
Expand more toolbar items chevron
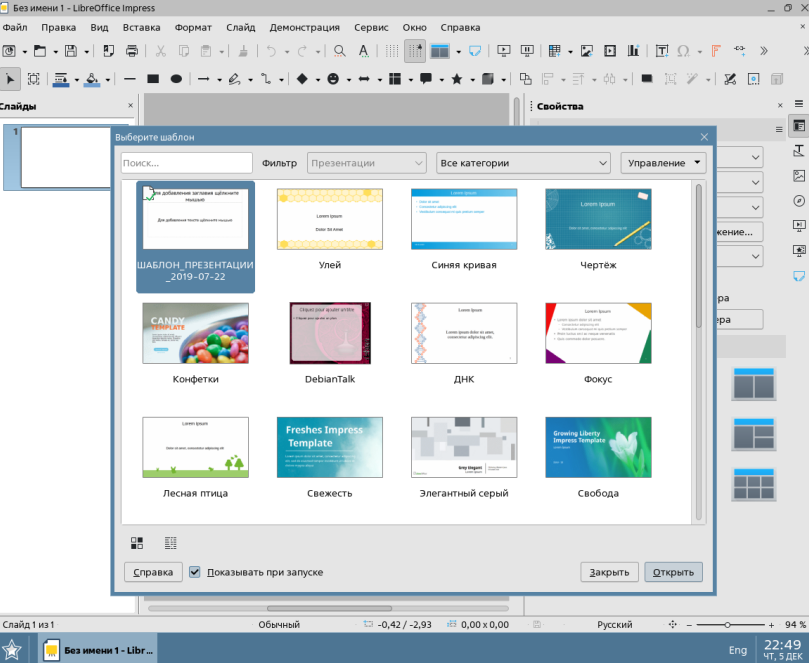(x=764, y=51)
